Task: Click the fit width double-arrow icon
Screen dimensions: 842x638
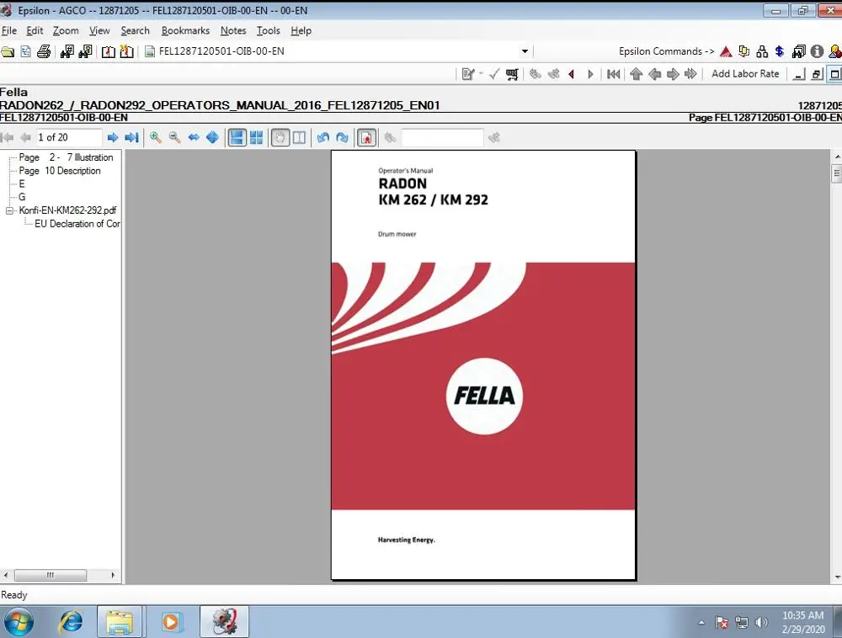Action: [193, 137]
